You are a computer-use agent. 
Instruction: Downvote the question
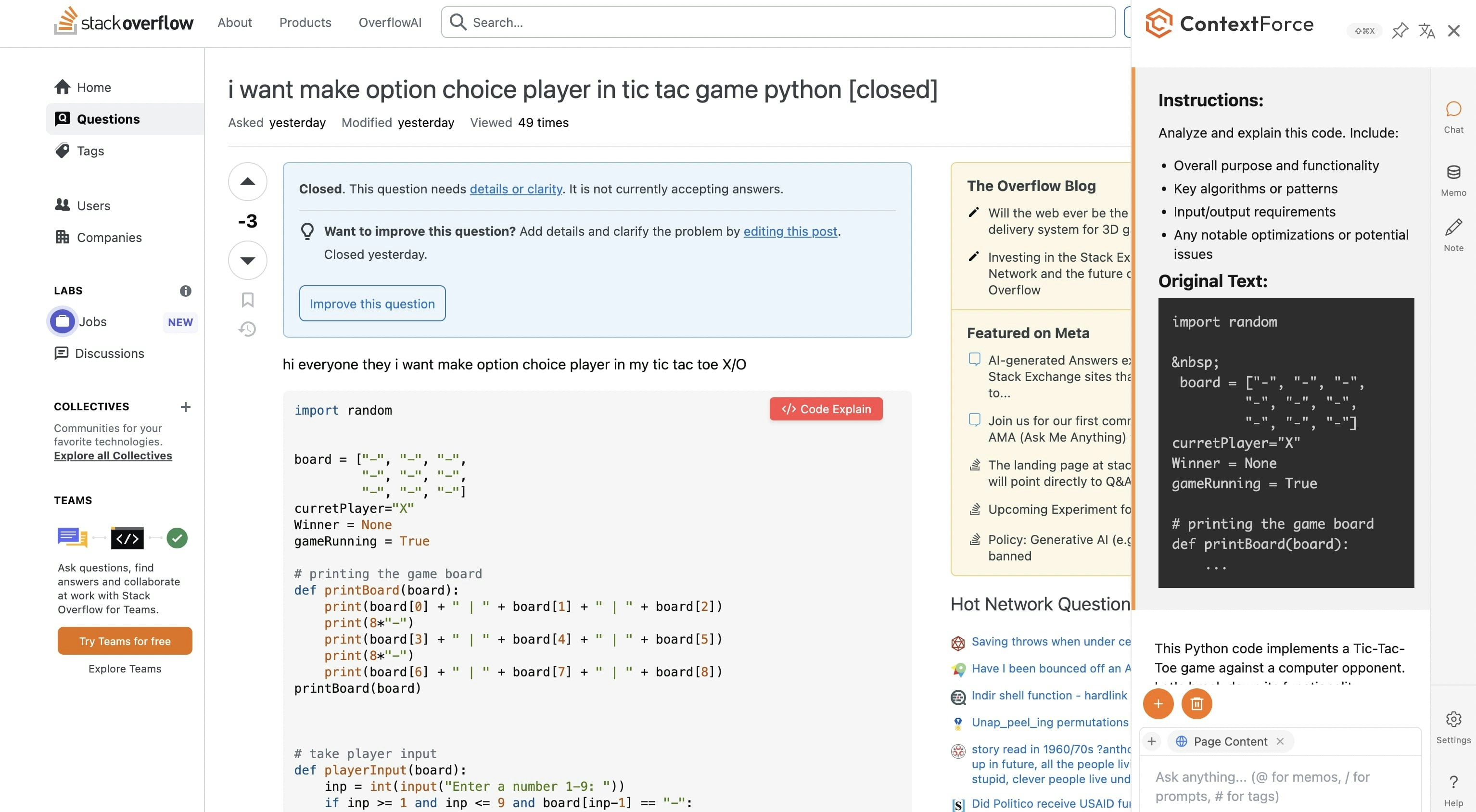click(248, 261)
